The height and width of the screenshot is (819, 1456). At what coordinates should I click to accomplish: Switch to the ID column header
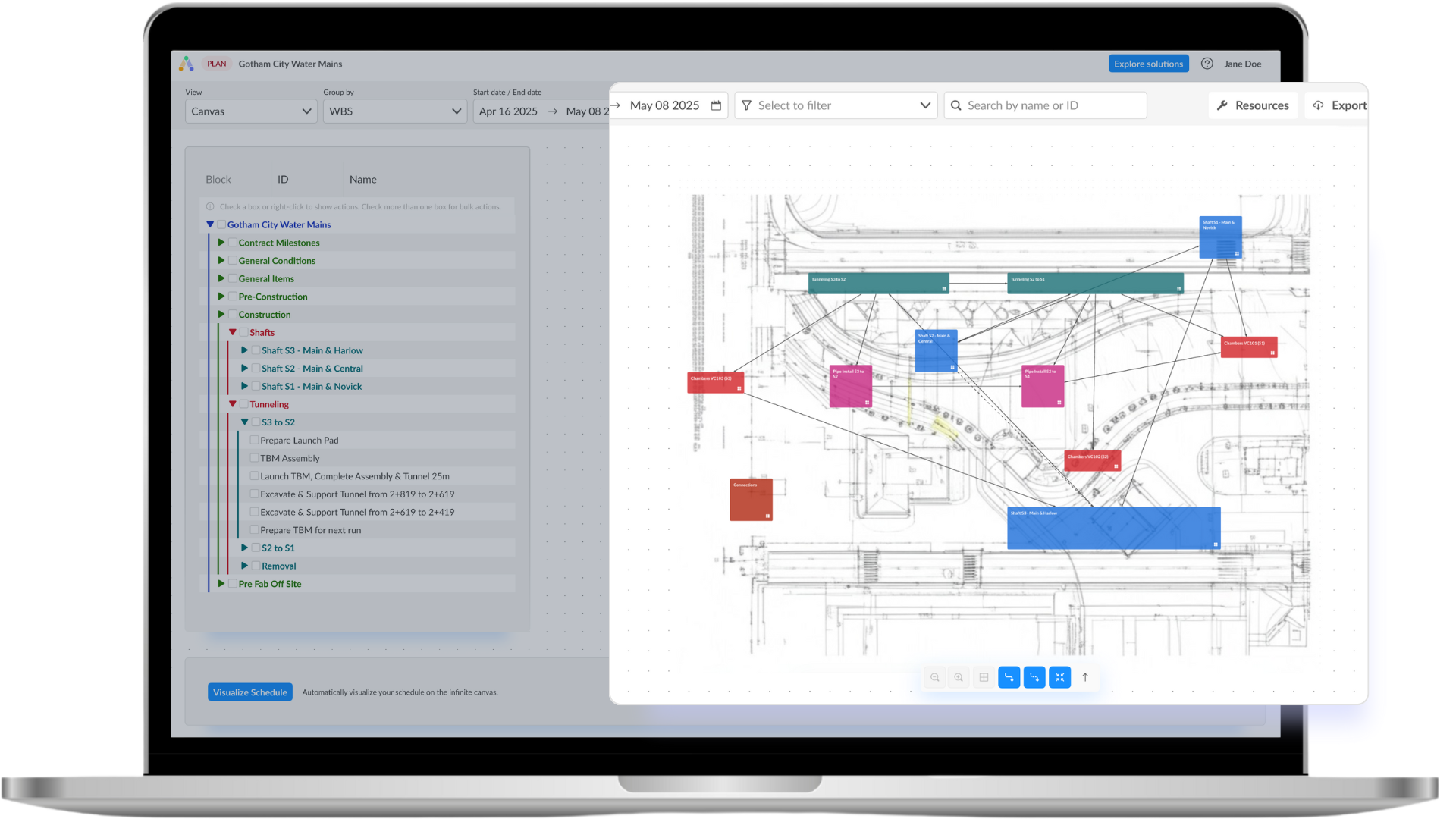(x=282, y=179)
